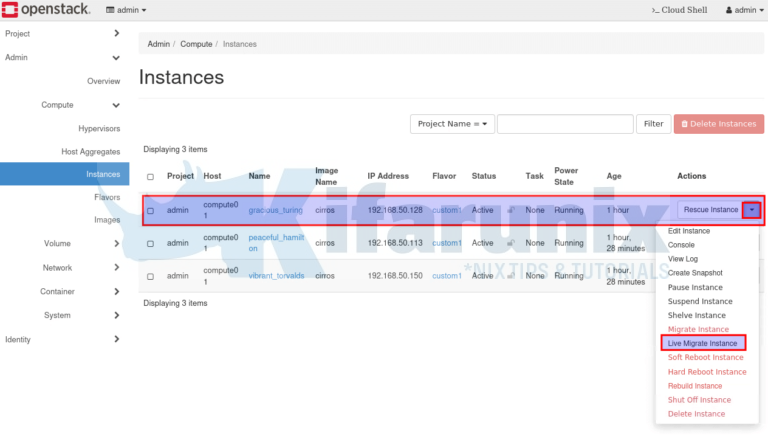This screenshot has height=439, width=768.
Task: Click IP address 192.168.50.113 cell
Action: click(x=395, y=243)
